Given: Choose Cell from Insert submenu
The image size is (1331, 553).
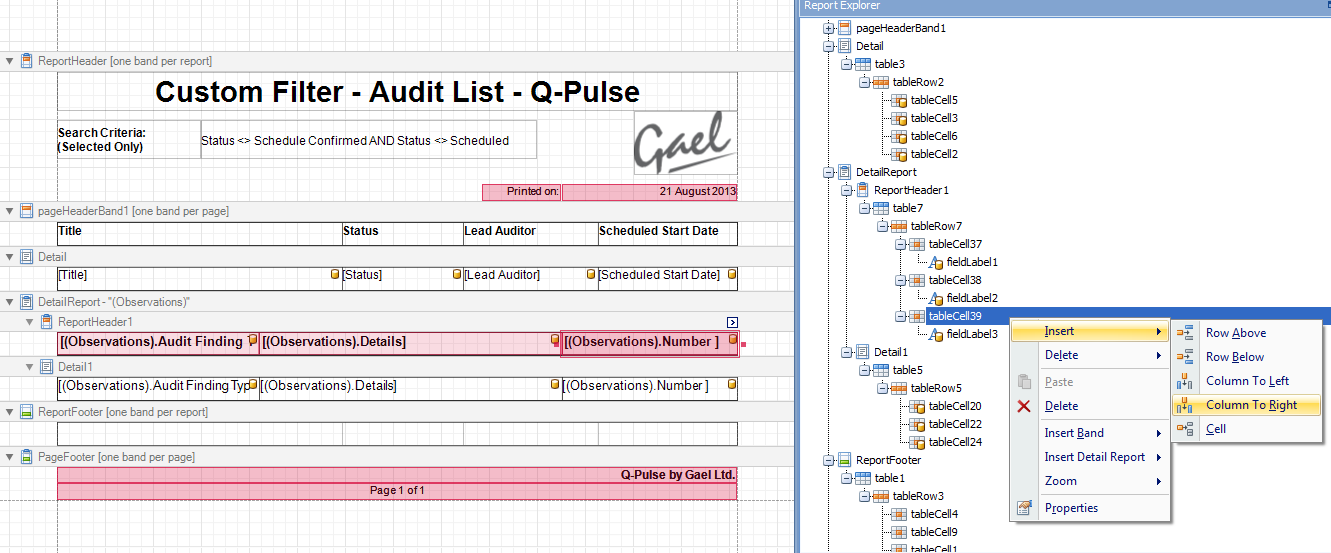Looking at the screenshot, I should click(x=1246, y=429).
